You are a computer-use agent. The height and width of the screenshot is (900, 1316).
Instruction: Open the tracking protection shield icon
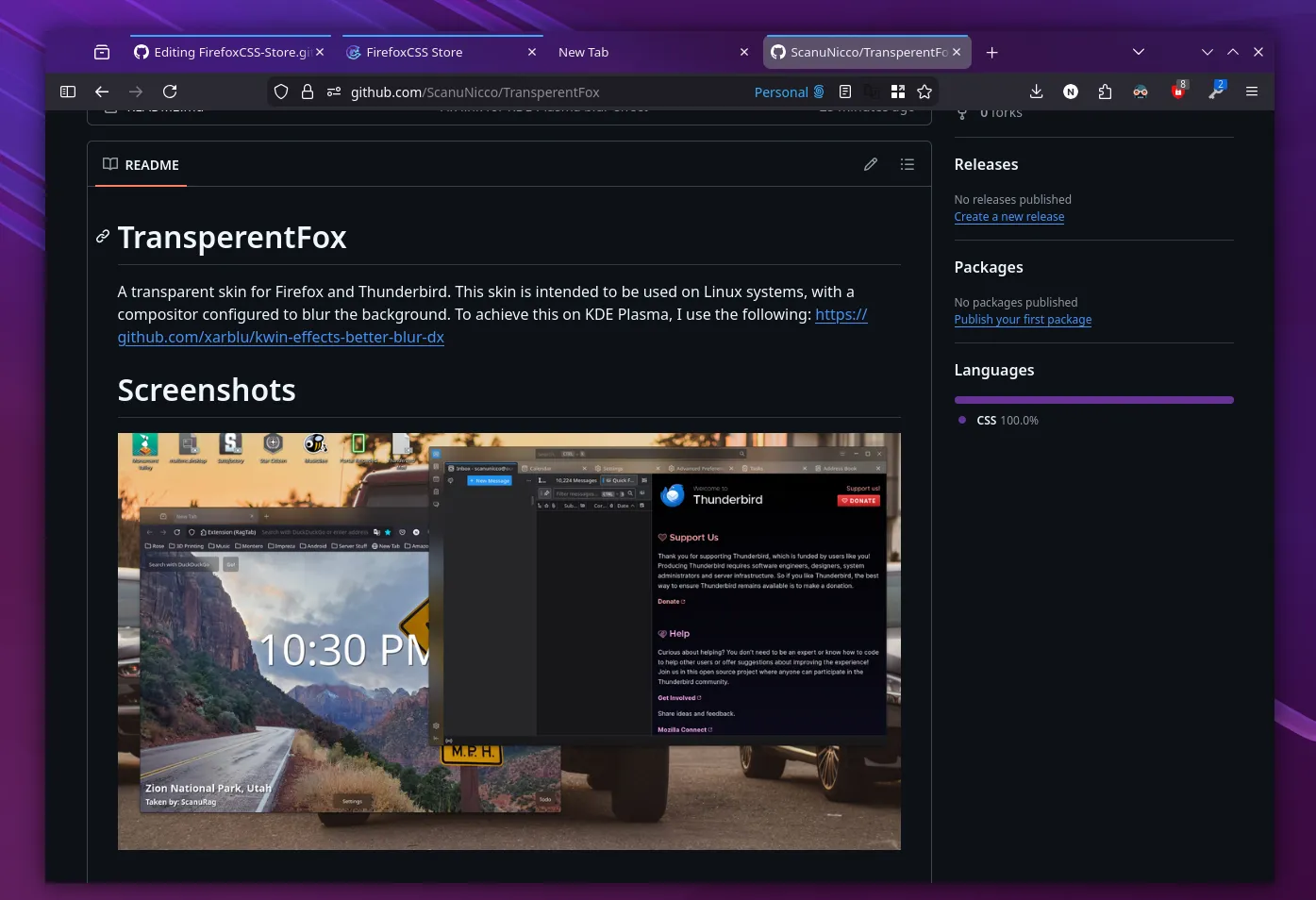click(280, 92)
